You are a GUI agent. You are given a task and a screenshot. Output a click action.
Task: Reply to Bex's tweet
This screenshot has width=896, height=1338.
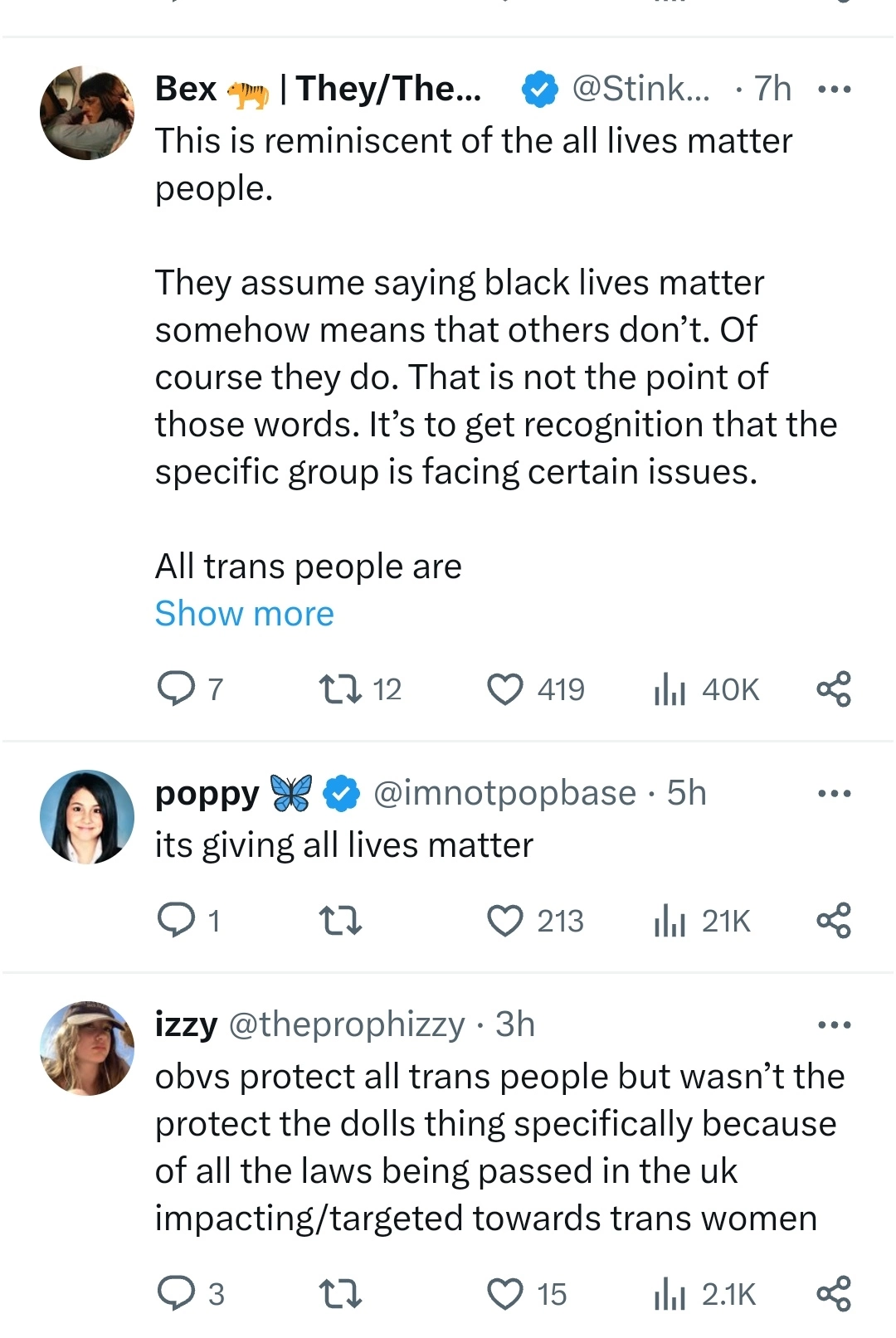click(x=176, y=689)
